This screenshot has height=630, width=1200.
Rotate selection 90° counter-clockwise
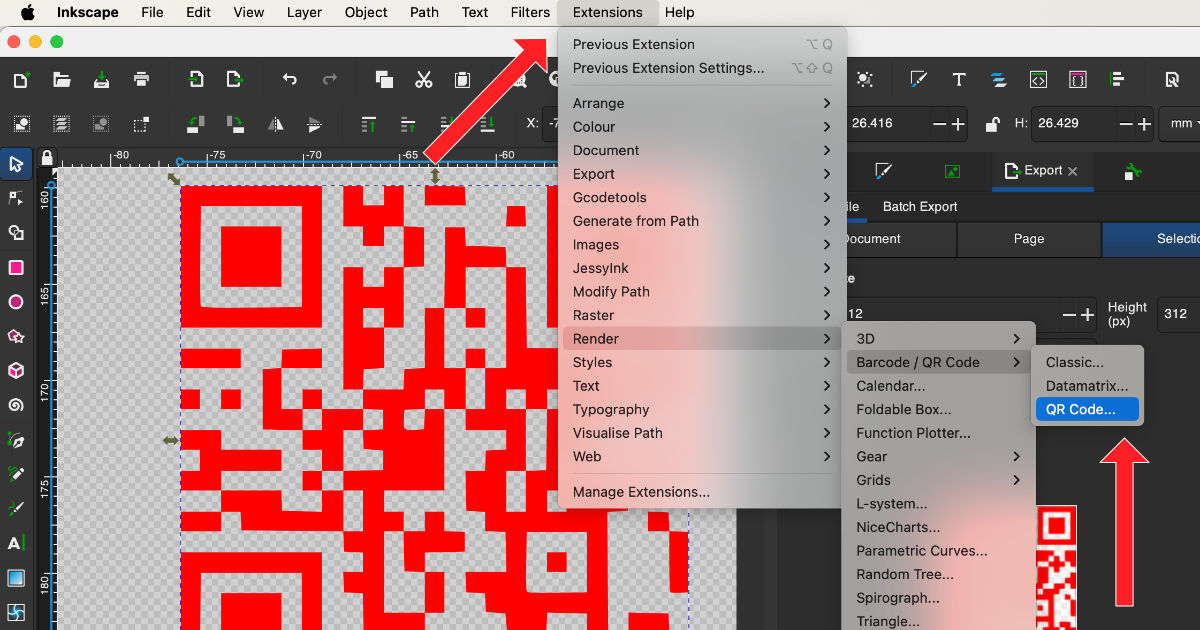196,124
